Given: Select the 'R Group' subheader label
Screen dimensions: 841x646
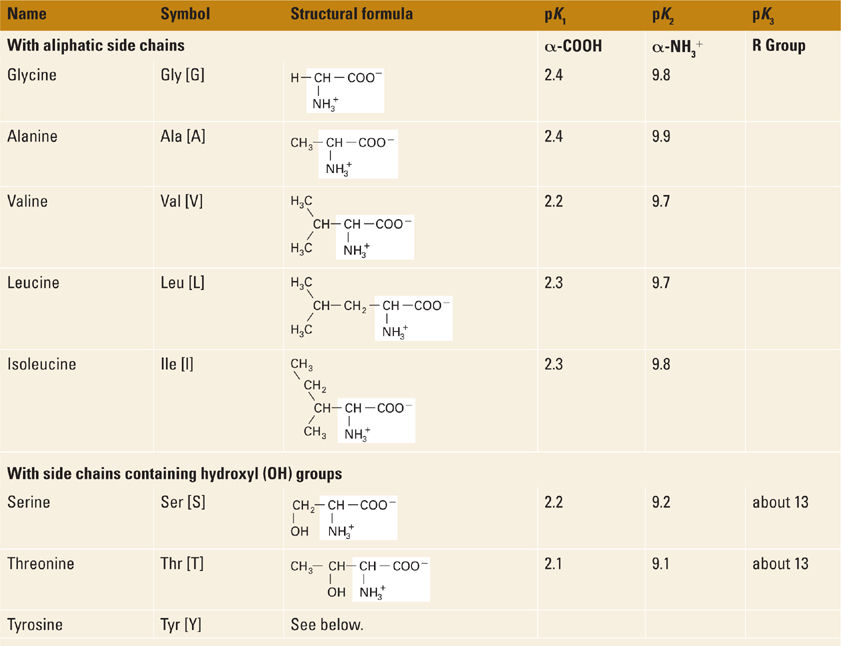Looking at the screenshot, I should pos(780,46).
